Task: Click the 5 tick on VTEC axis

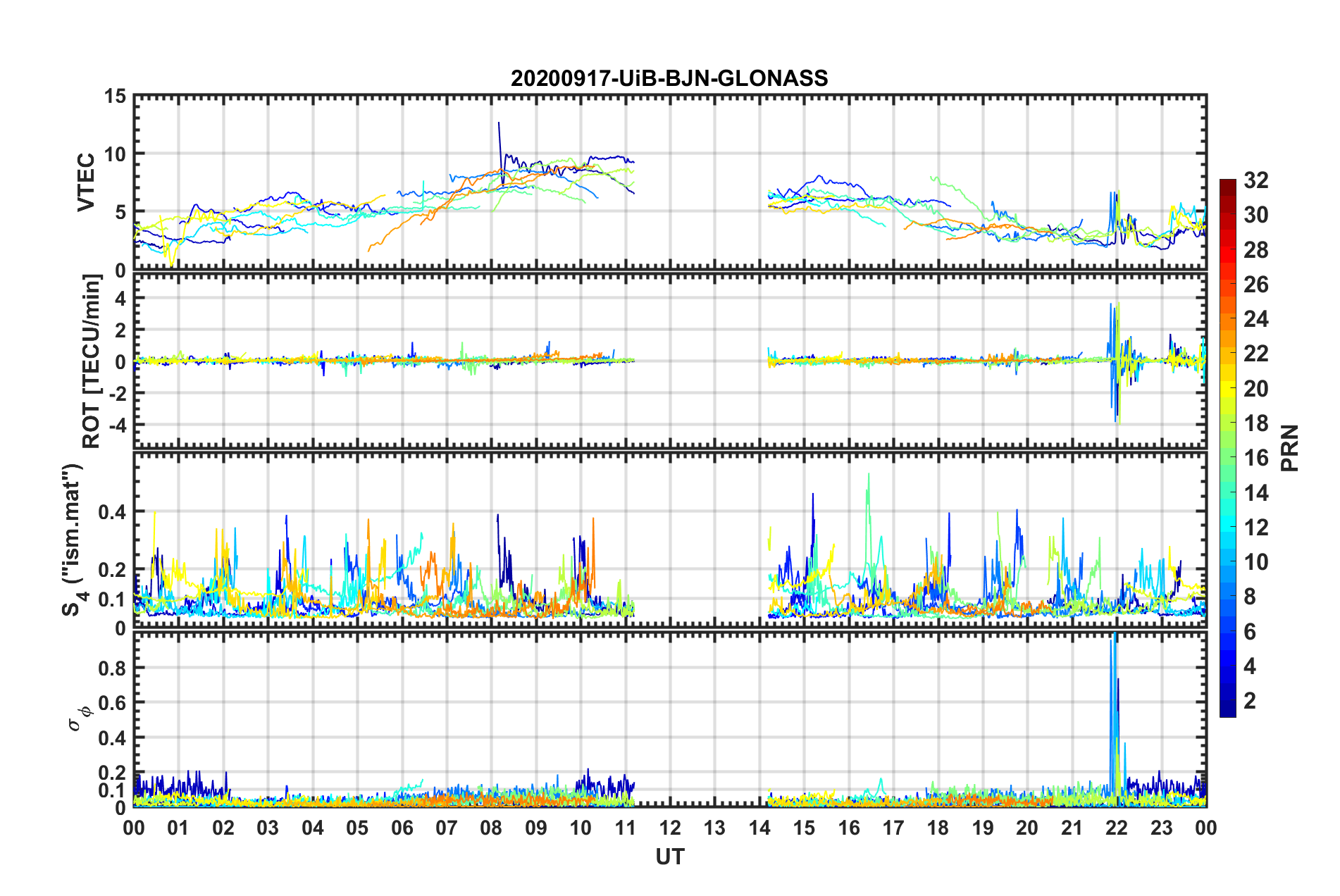Action: pyautogui.click(x=121, y=213)
